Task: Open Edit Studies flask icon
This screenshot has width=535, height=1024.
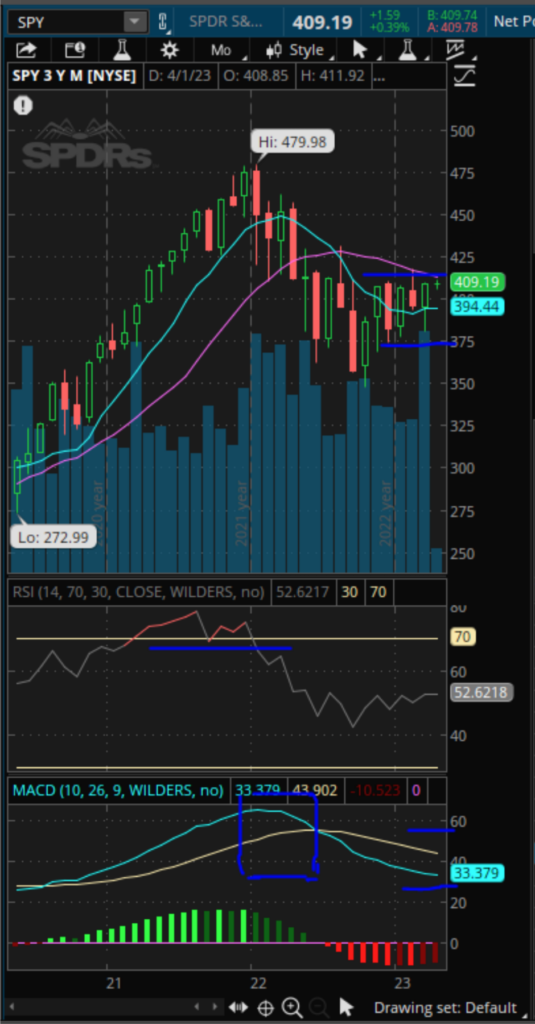Action: tap(120, 50)
